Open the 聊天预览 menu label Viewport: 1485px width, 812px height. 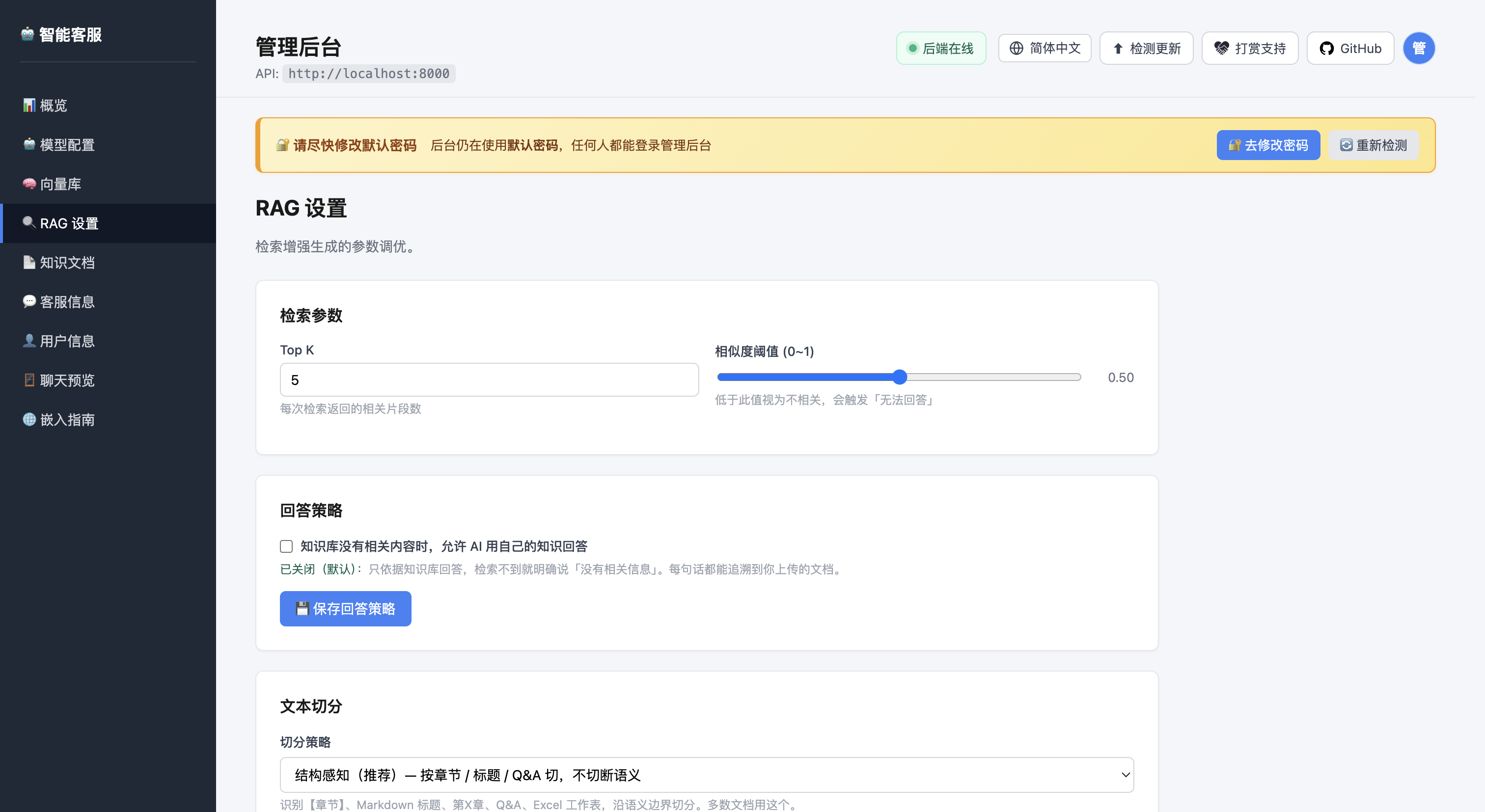tap(67, 380)
